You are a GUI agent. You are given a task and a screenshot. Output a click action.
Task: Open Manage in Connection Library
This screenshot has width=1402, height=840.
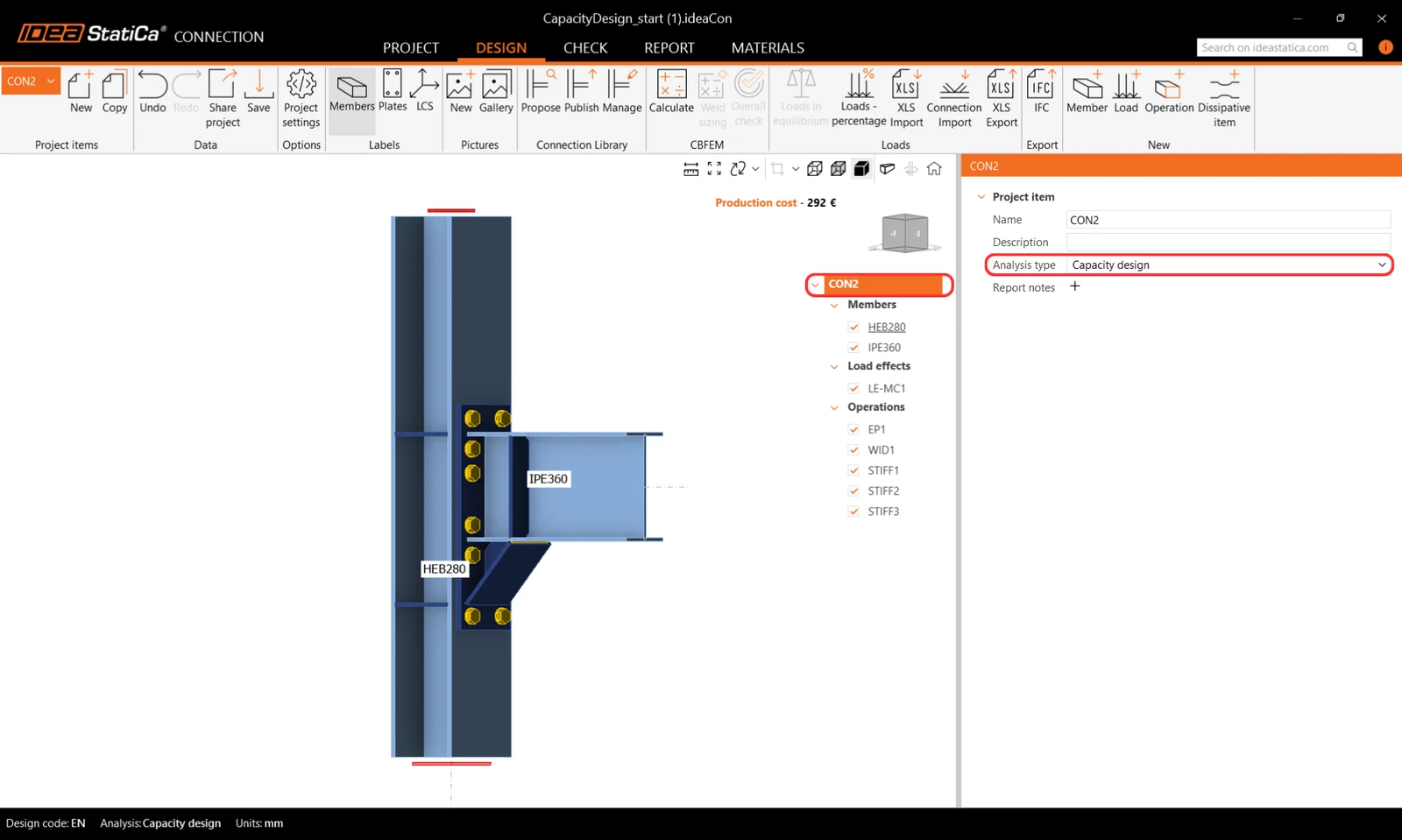[622, 92]
